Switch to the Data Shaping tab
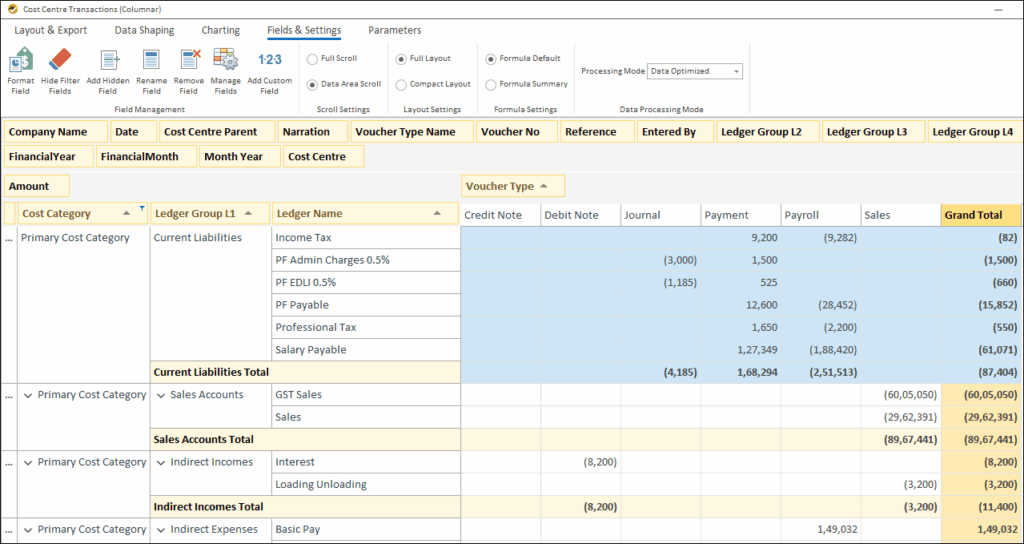Screen dimensions: 1024x544 144,30
